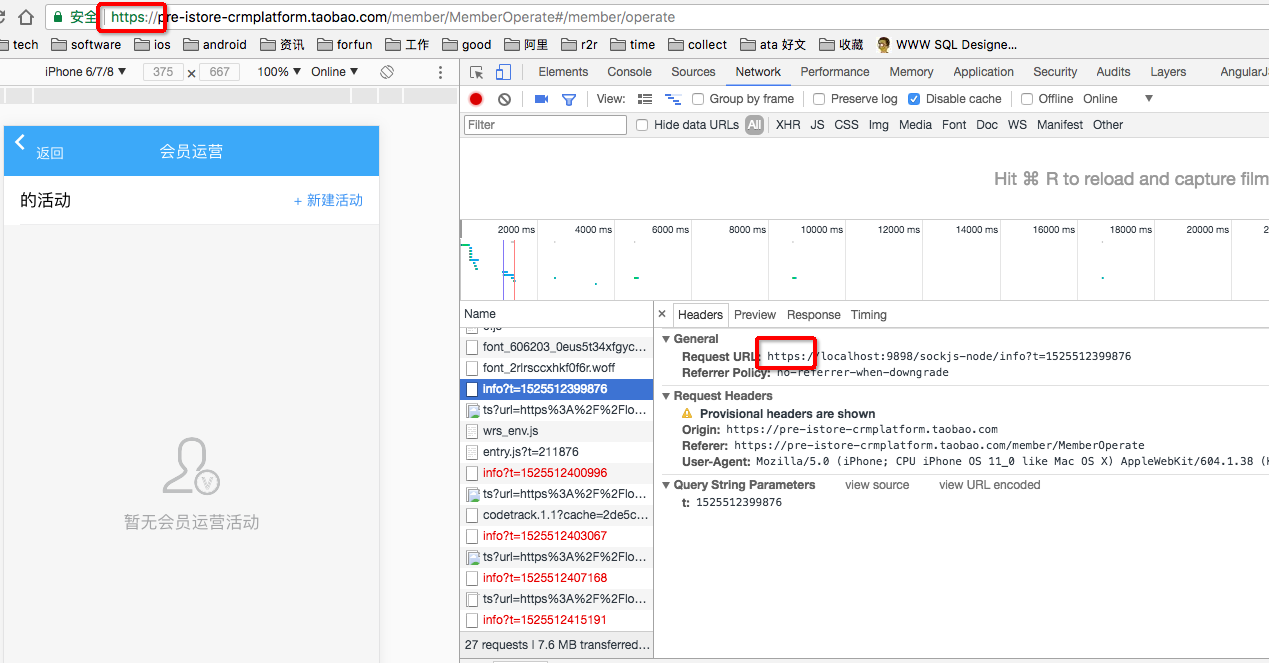Click the Filter text input
Screen dimensions: 1269x663
(545, 125)
